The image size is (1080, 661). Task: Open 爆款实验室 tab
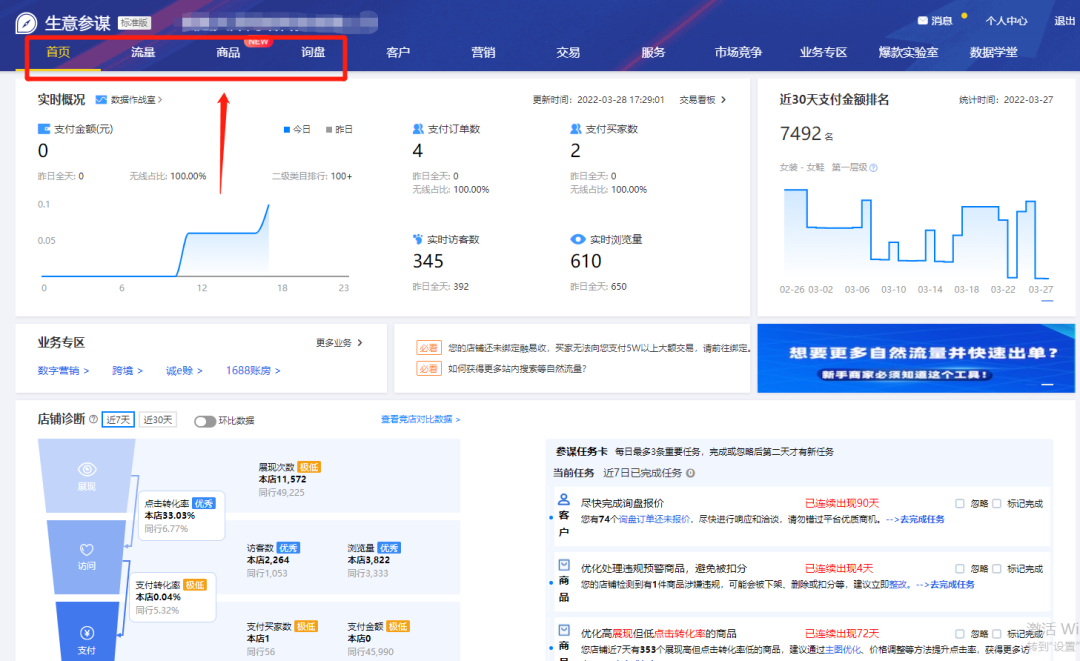[x=908, y=52]
